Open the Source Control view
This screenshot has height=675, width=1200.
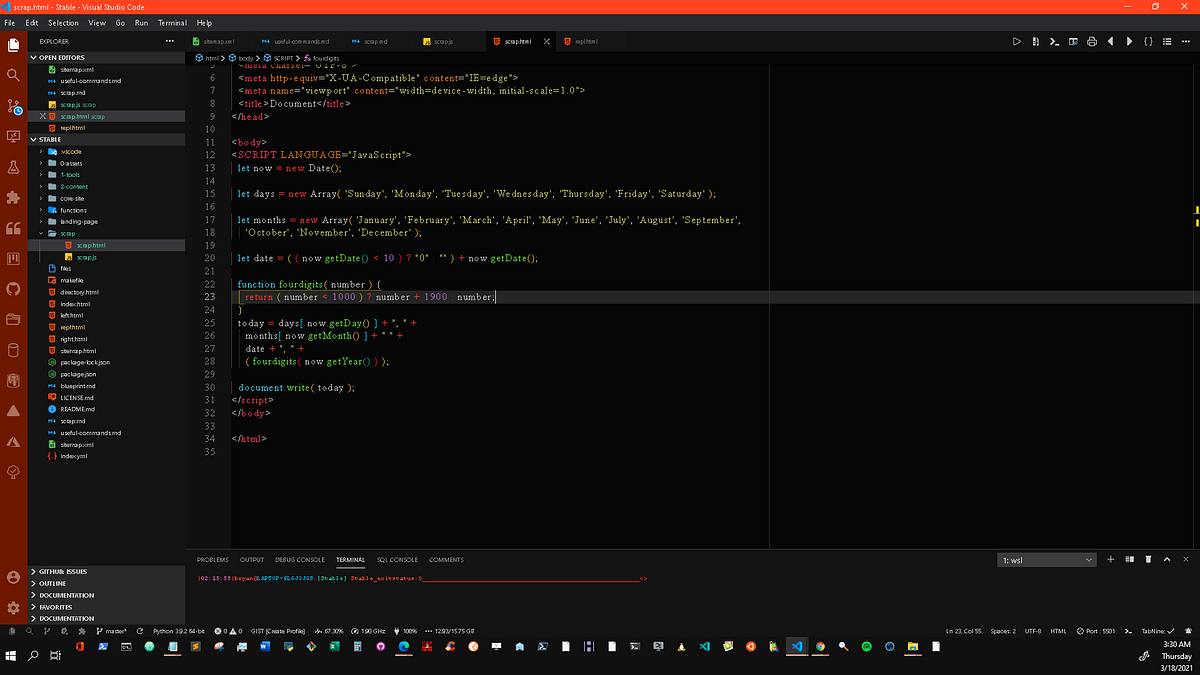[x=13, y=105]
